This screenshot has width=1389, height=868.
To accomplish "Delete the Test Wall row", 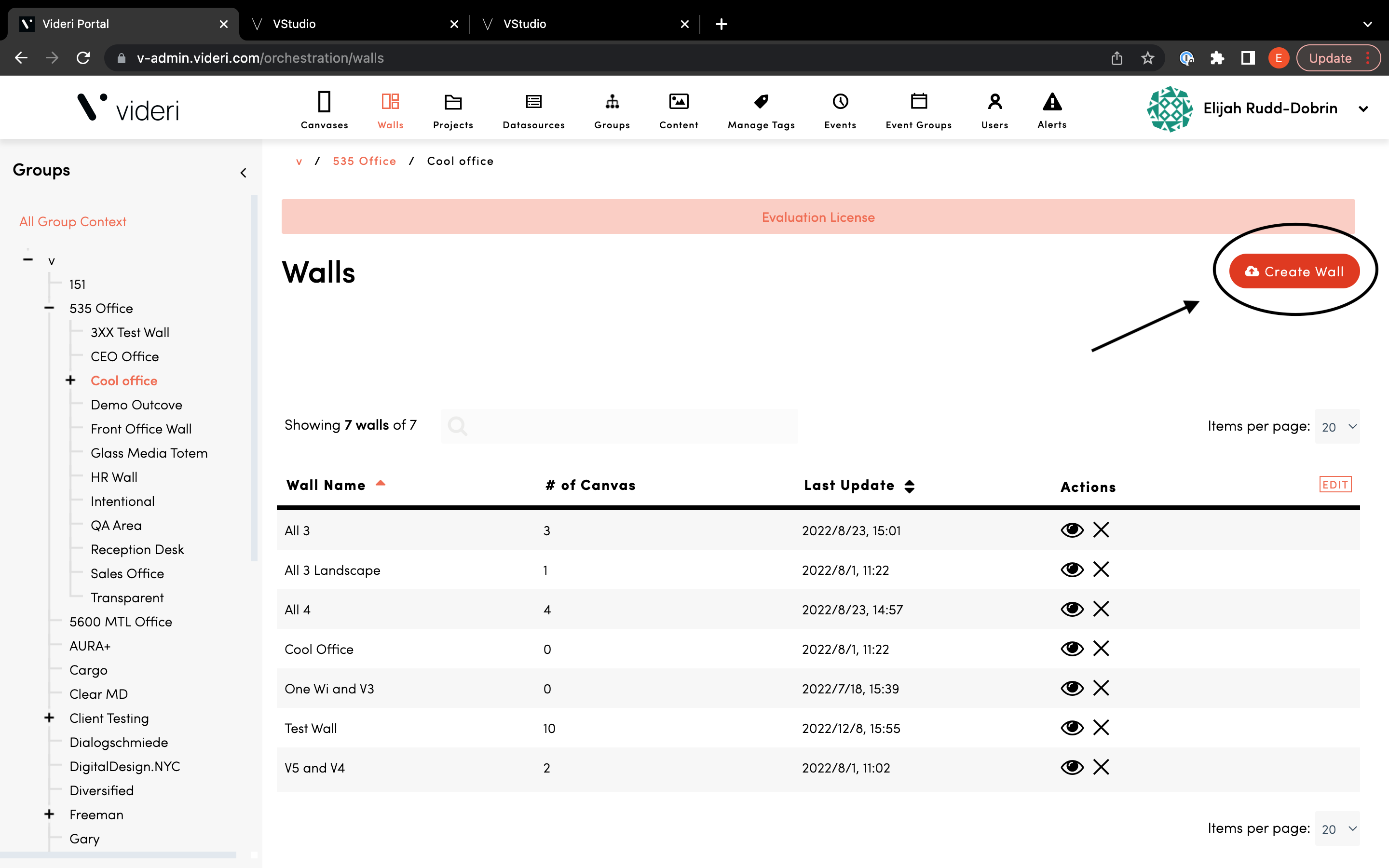I will pyautogui.click(x=1101, y=727).
